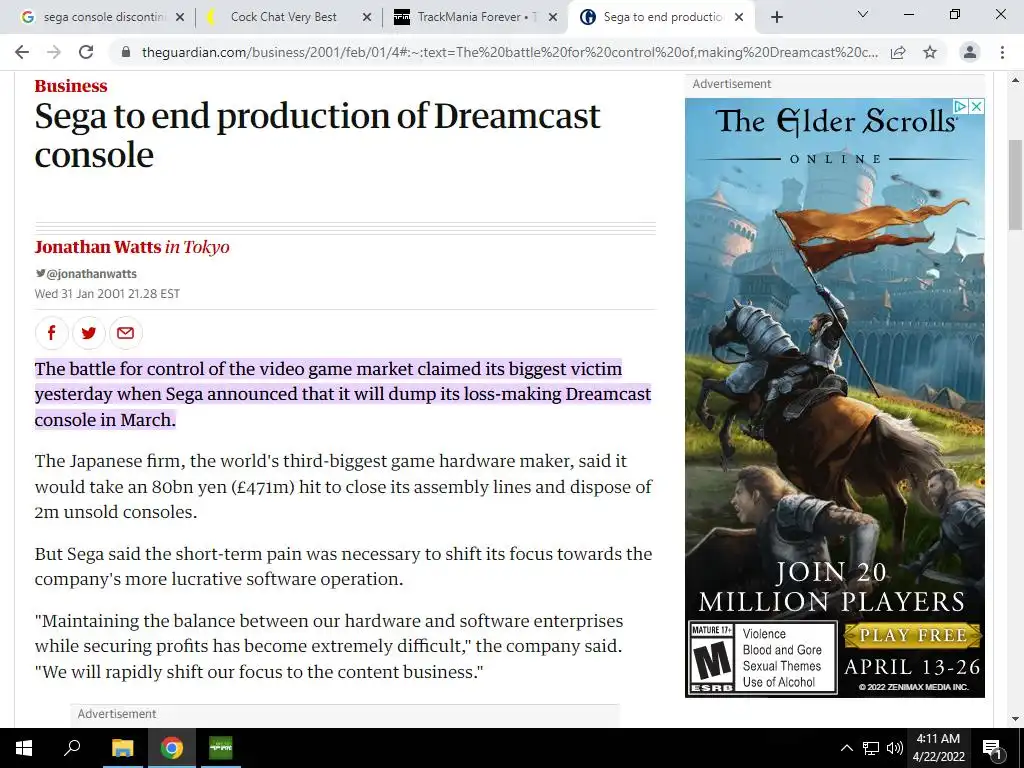This screenshot has width=1024, height=768.
Task: Click the PLAY FREE ad button
Action: [913, 635]
